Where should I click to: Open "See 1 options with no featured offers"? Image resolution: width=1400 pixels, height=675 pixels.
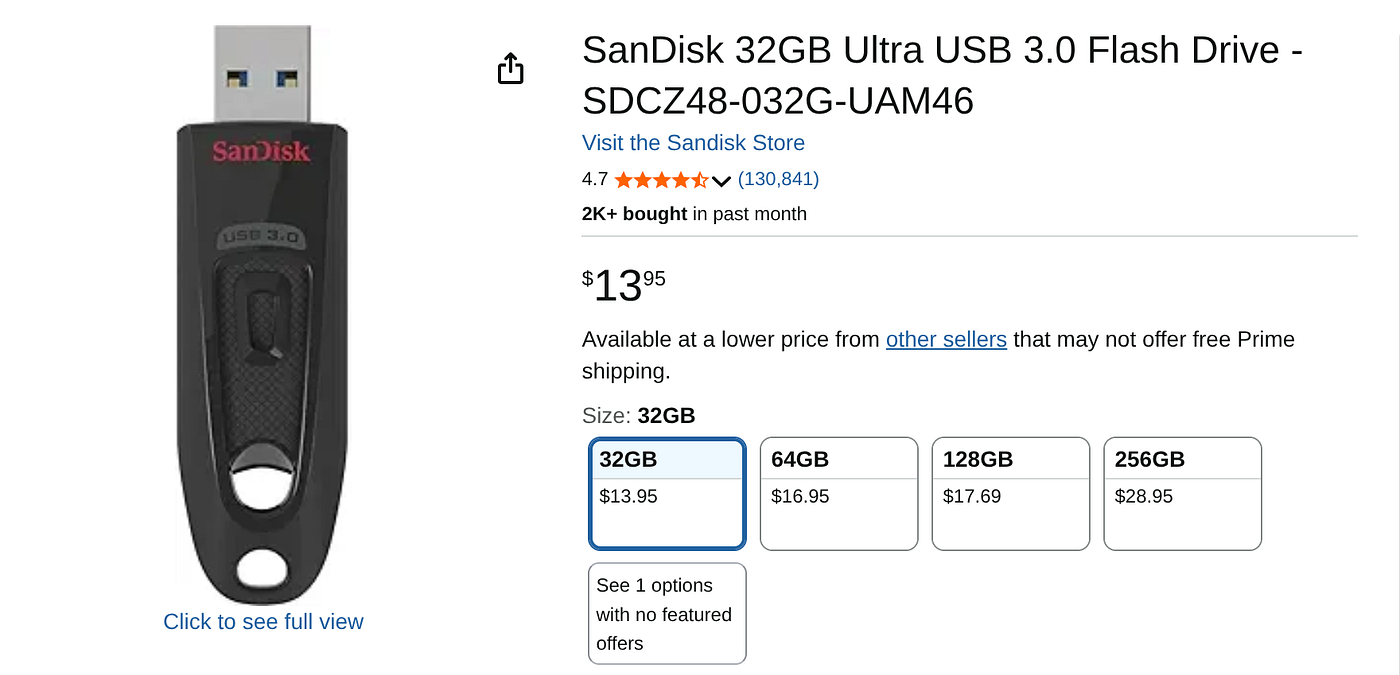click(667, 614)
